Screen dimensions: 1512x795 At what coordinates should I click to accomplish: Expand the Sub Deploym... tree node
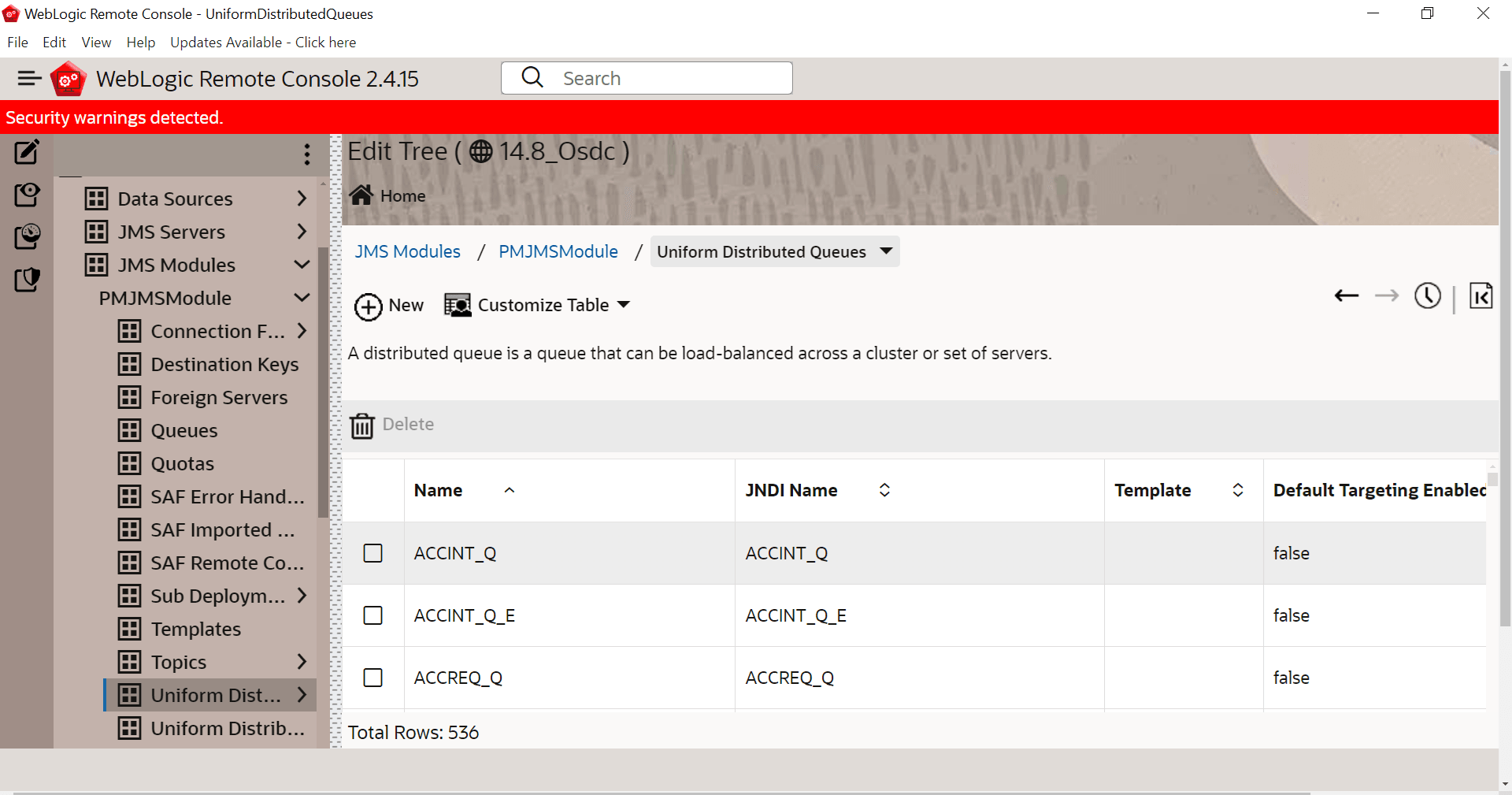pos(302,596)
